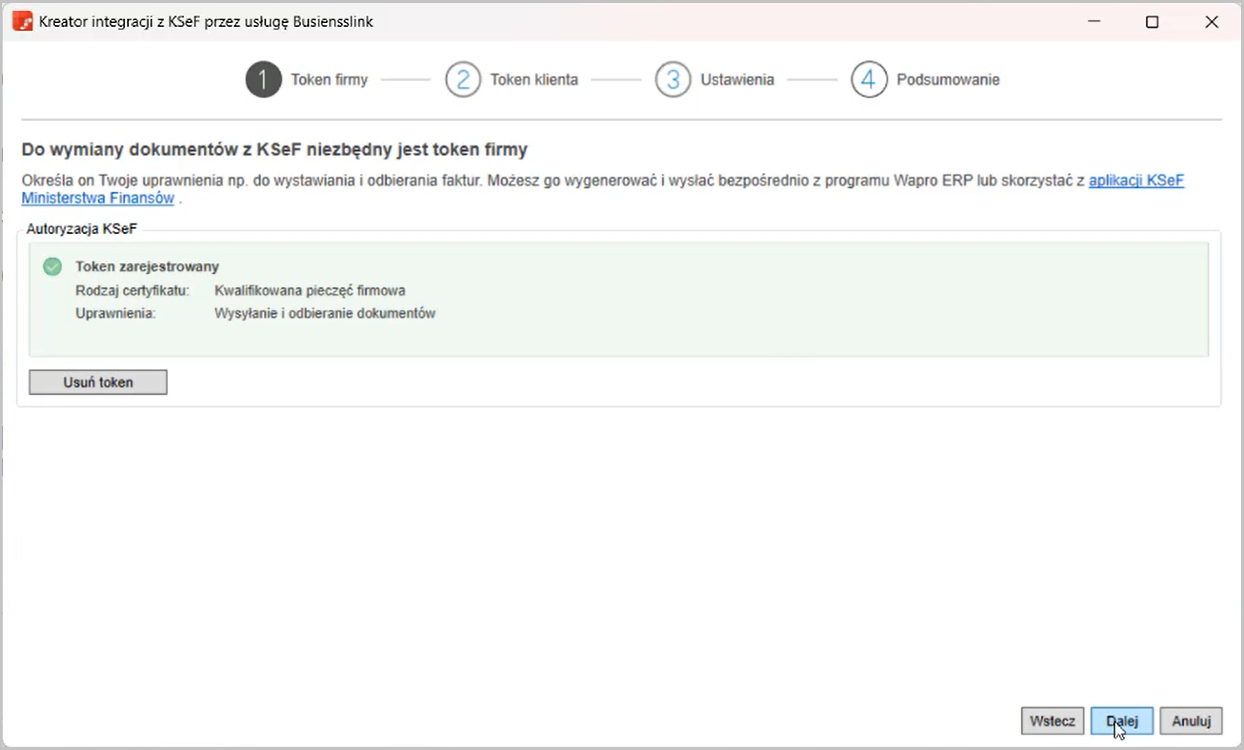Select the "Token firmy" step label

click(x=329, y=80)
